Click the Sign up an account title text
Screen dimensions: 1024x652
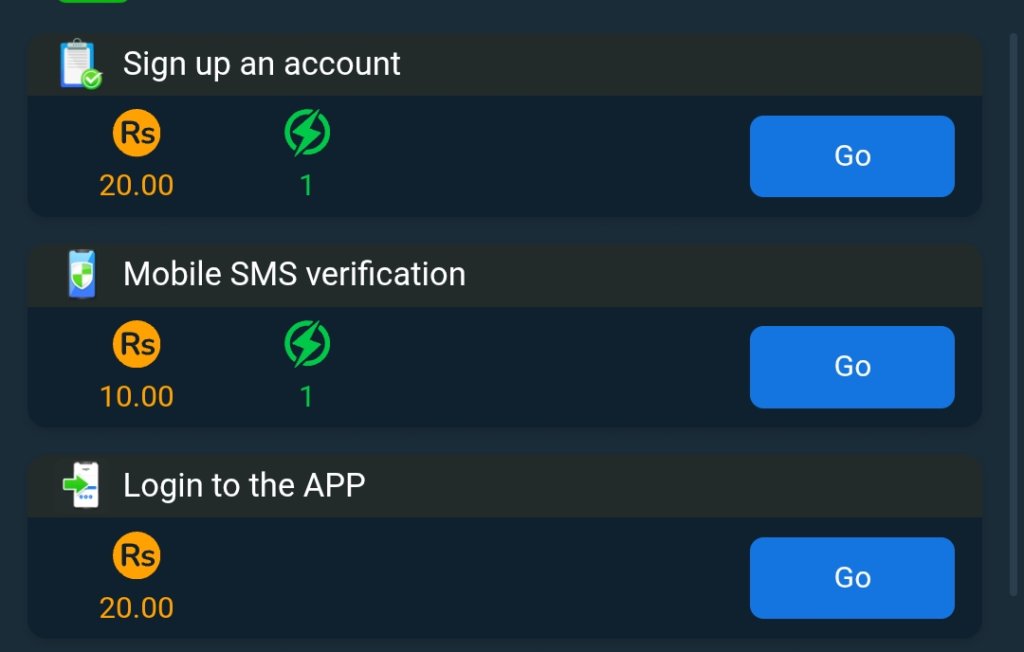(x=261, y=63)
